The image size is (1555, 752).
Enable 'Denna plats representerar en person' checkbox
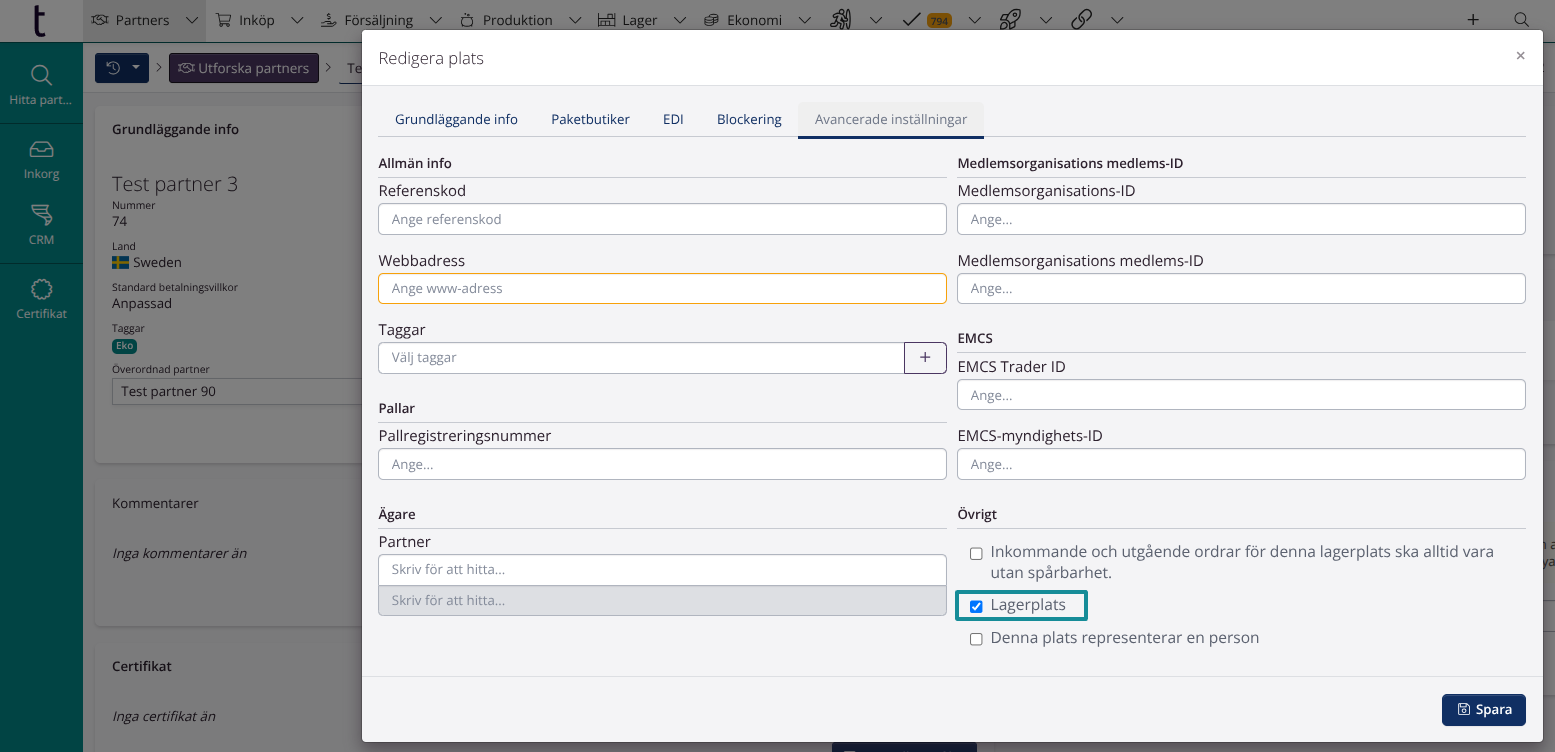point(976,639)
